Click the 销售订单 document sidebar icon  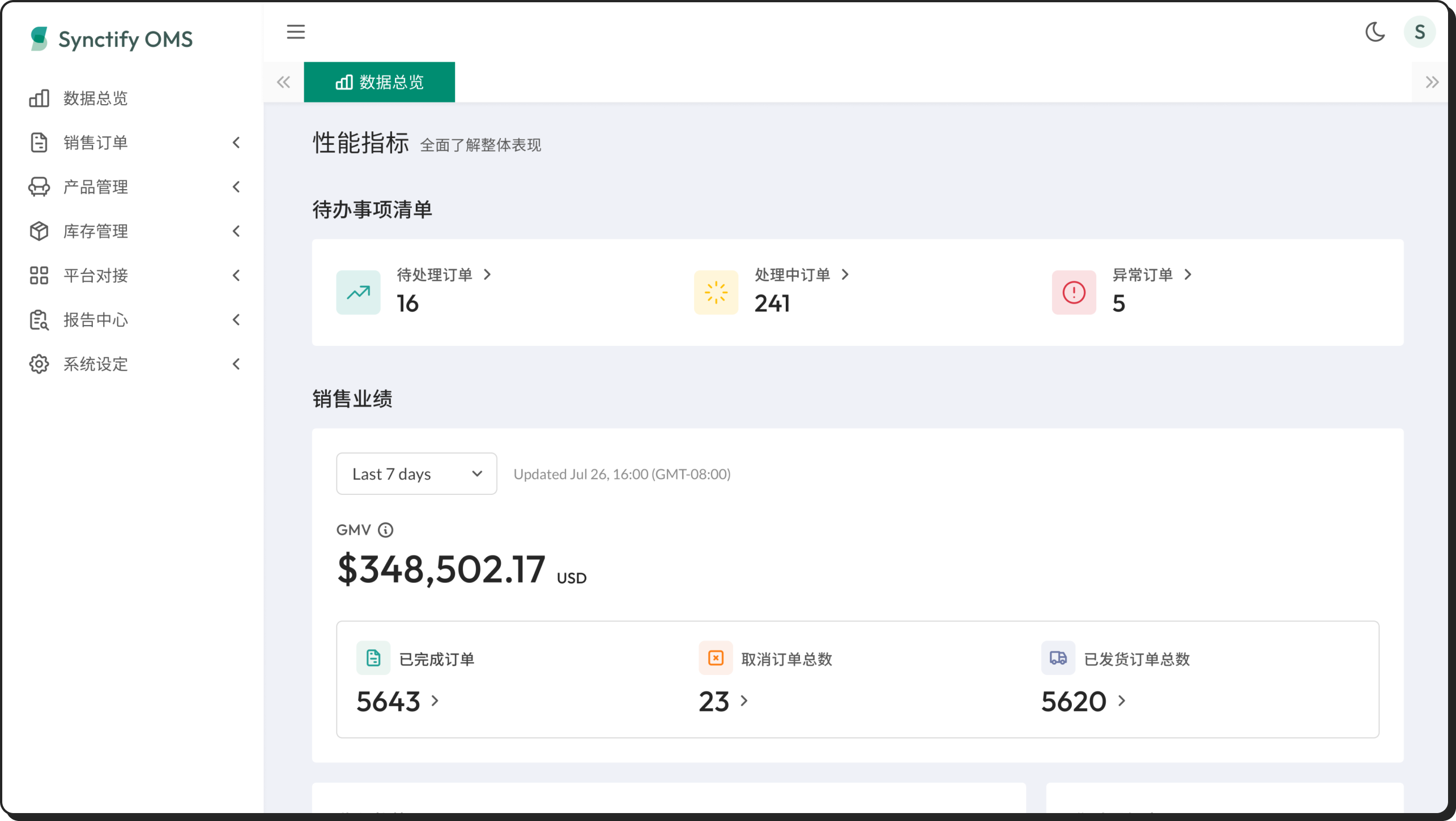(39, 142)
